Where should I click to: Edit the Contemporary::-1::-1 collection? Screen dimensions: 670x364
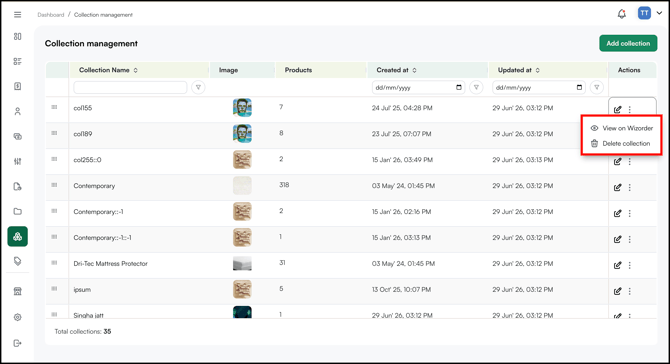tap(617, 239)
